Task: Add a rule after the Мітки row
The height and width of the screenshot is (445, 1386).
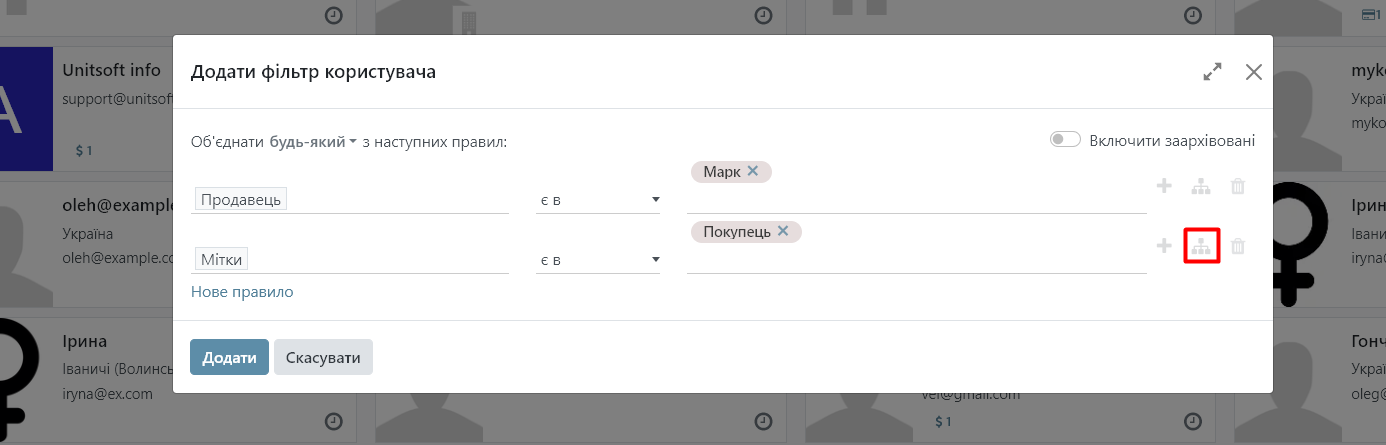Action: click(x=1164, y=246)
